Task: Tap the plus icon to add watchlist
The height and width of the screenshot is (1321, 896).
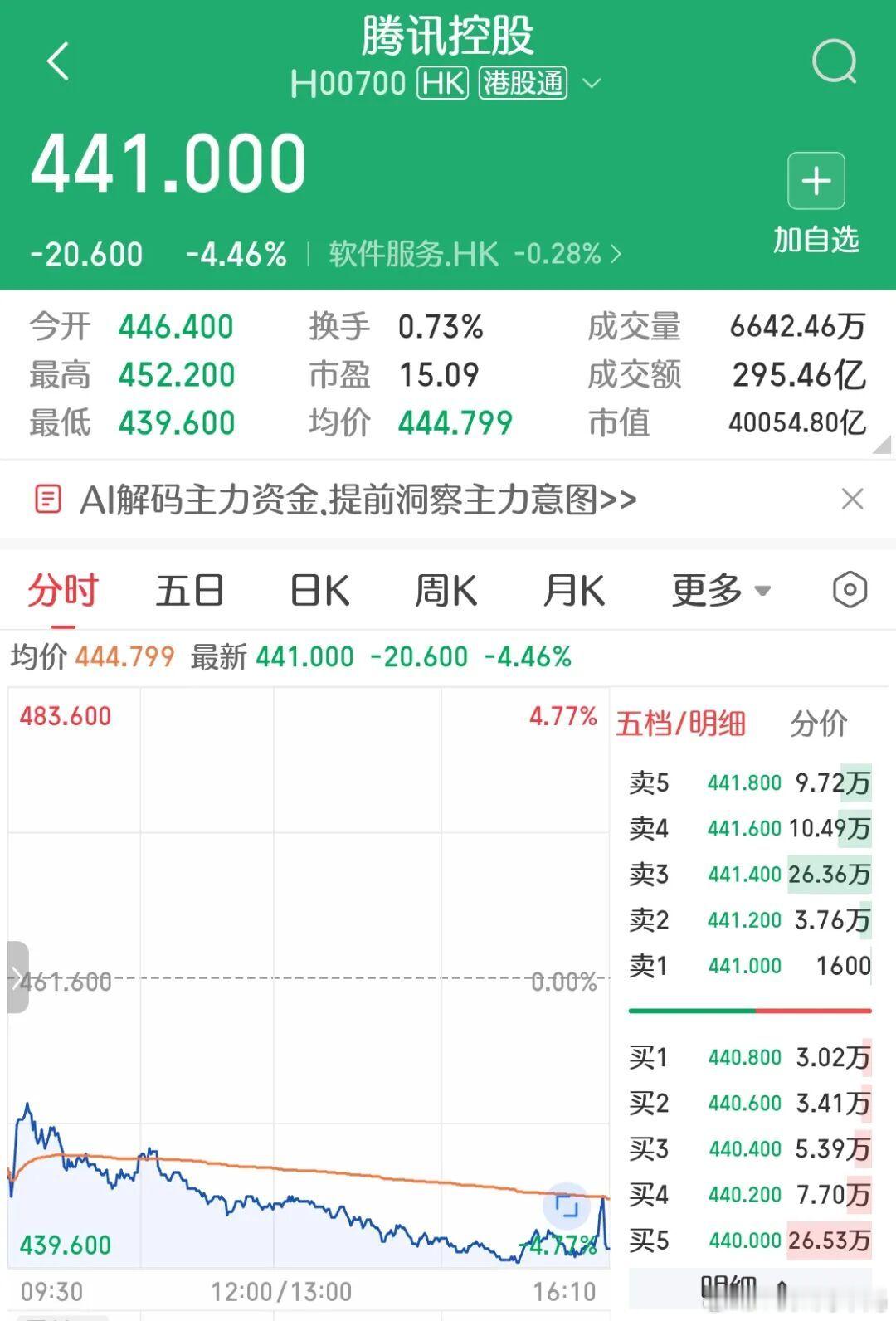Action: point(816,181)
